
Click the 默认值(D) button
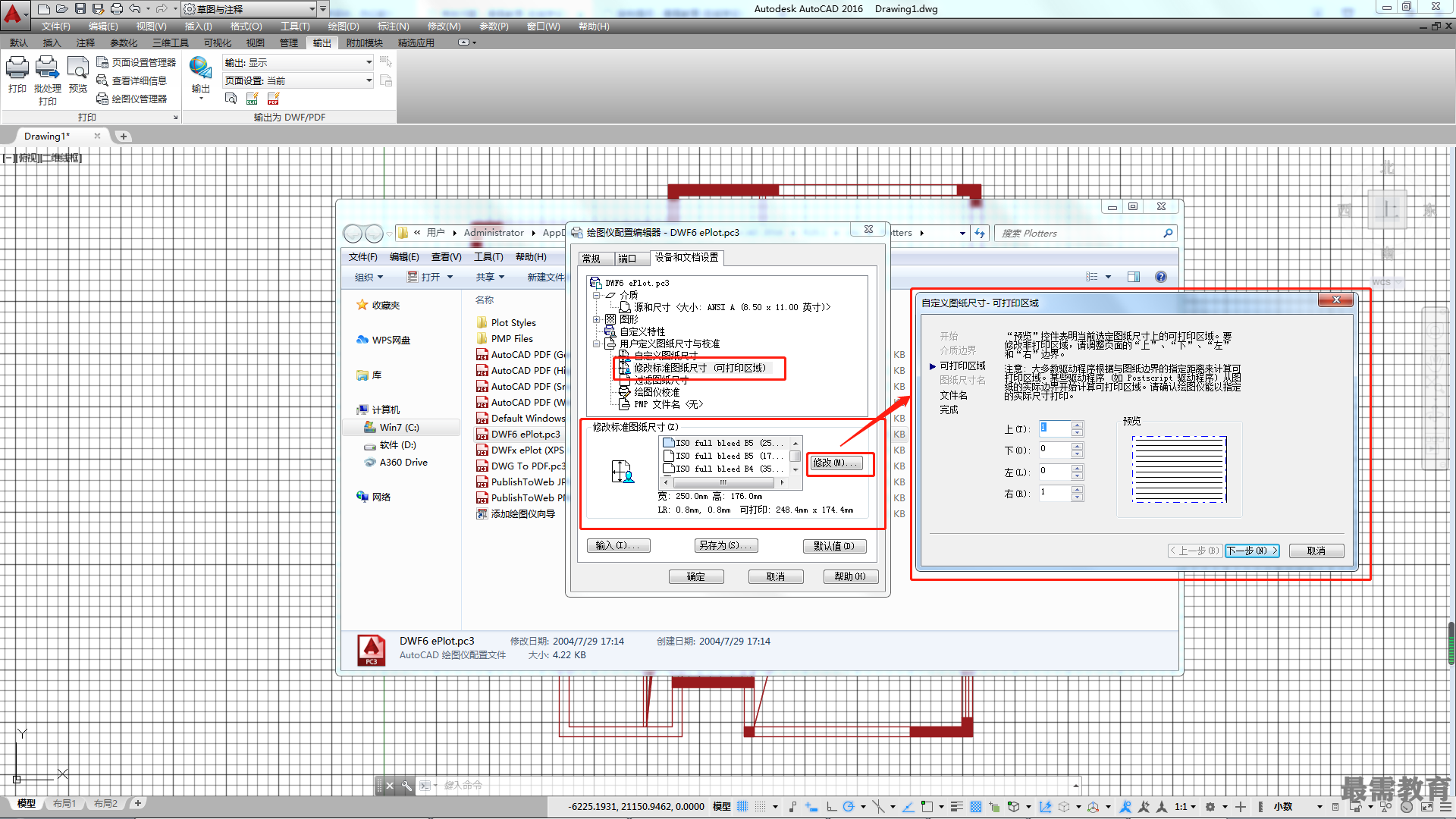(x=834, y=545)
